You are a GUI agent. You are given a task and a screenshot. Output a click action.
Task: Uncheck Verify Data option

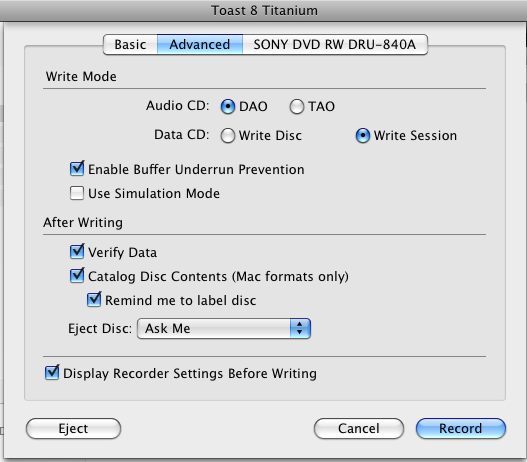(x=77, y=252)
